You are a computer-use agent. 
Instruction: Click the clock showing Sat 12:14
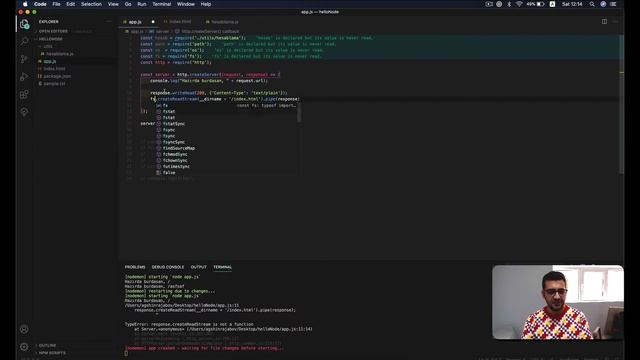tap(572, 4)
